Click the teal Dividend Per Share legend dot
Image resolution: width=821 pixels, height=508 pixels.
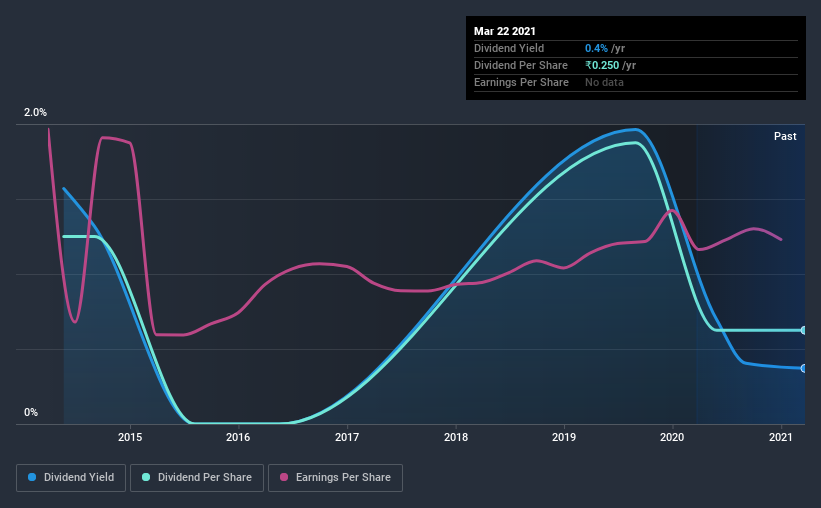coord(146,477)
